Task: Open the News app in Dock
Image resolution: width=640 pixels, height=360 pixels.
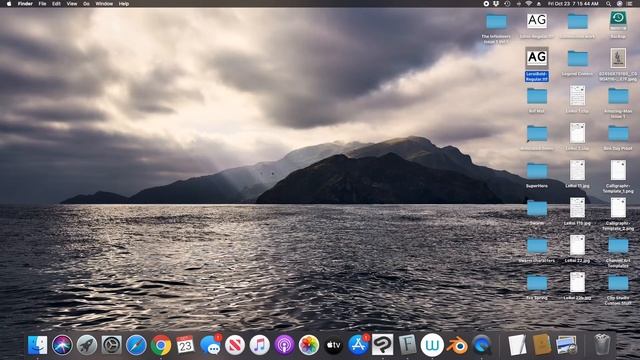Action: (x=235, y=345)
